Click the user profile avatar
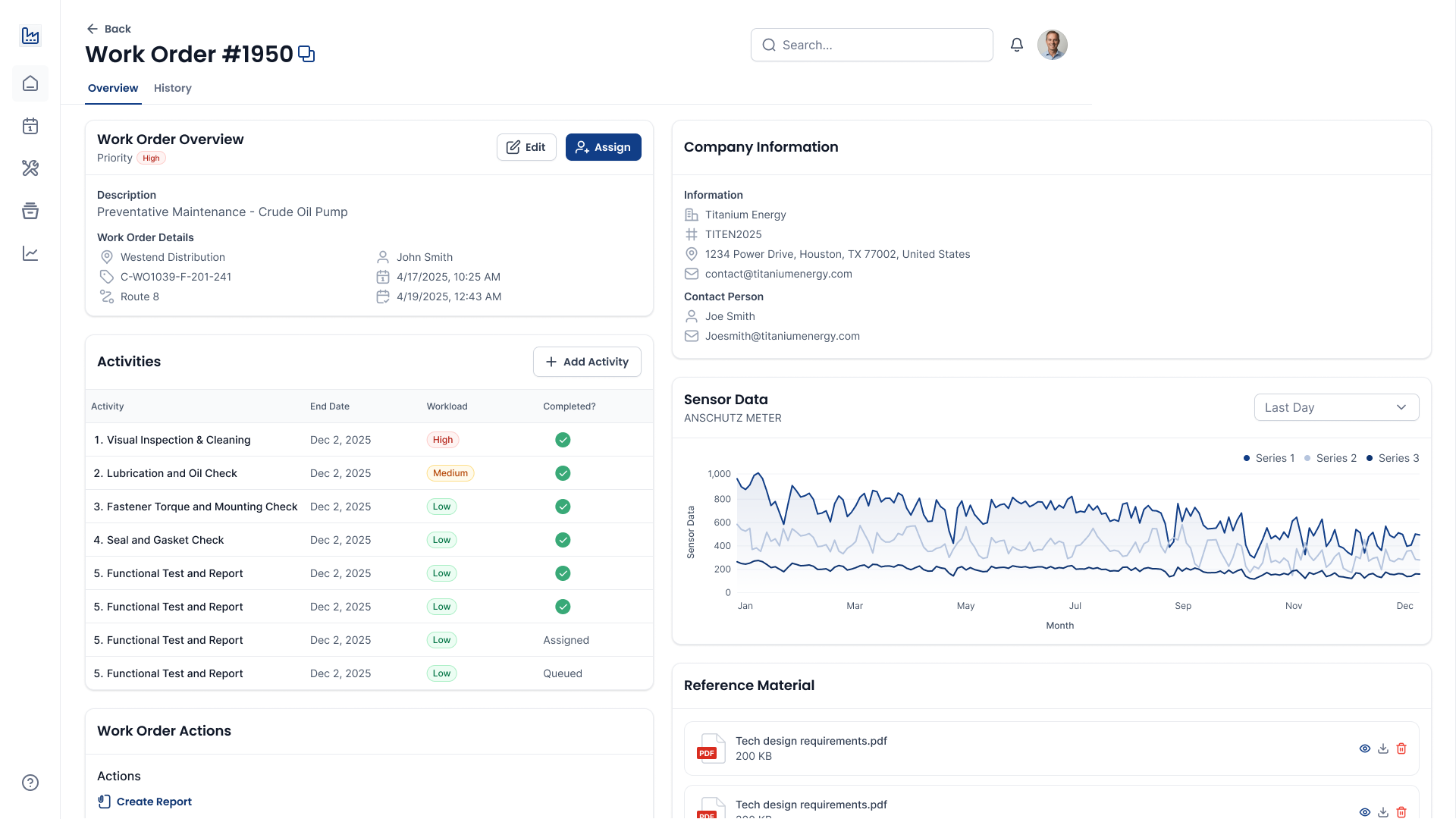Image resolution: width=1456 pixels, height=819 pixels. tap(1052, 45)
